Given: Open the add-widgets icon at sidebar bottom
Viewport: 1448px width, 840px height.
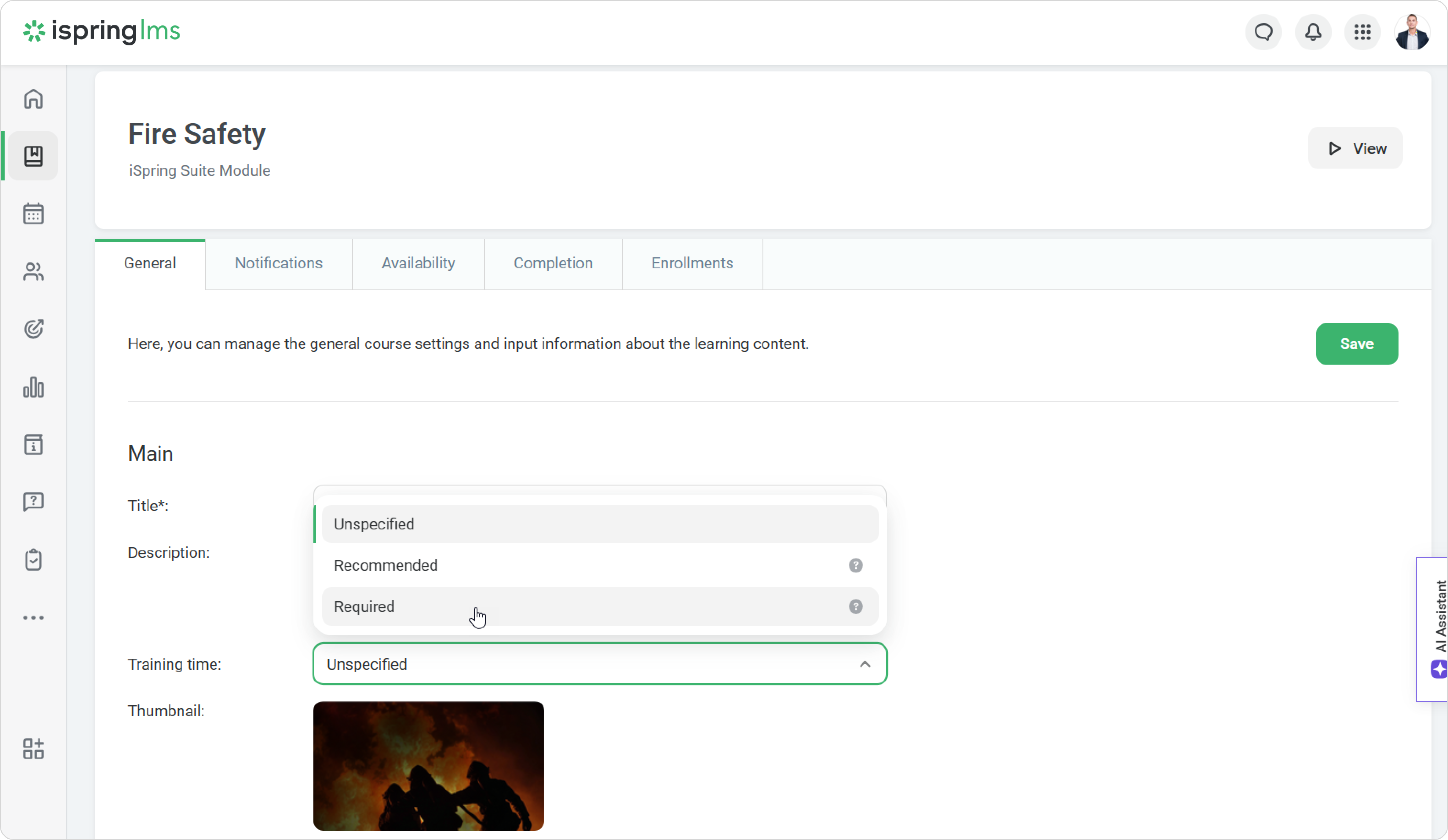Looking at the screenshot, I should [x=33, y=749].
